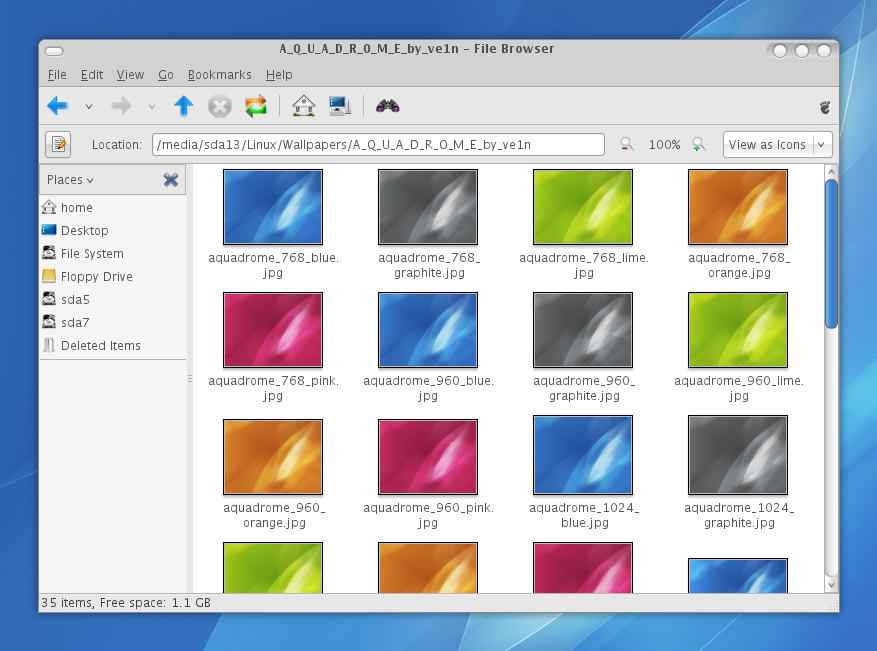
Task: Reset zoom by clicking 100%
Action: click(x=664, y=145)
